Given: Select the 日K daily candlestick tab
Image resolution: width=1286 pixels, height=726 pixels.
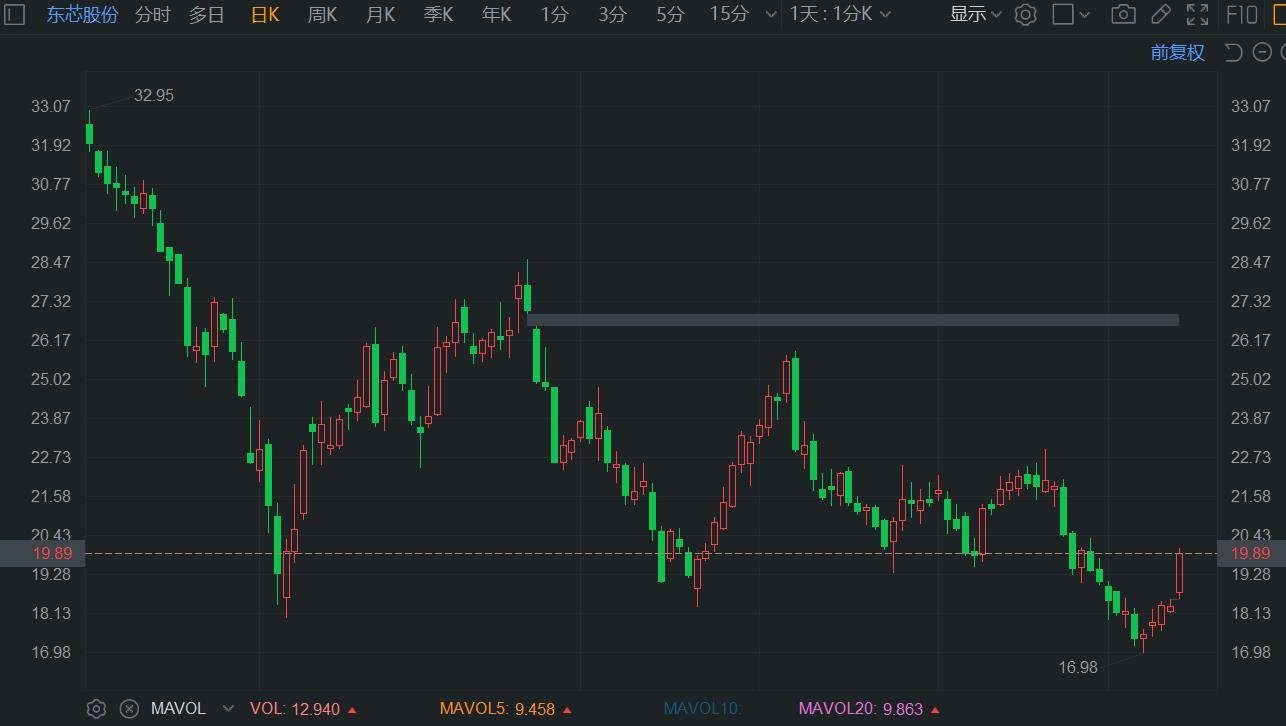Looking at the screenshot, I should tap(265, 14).
